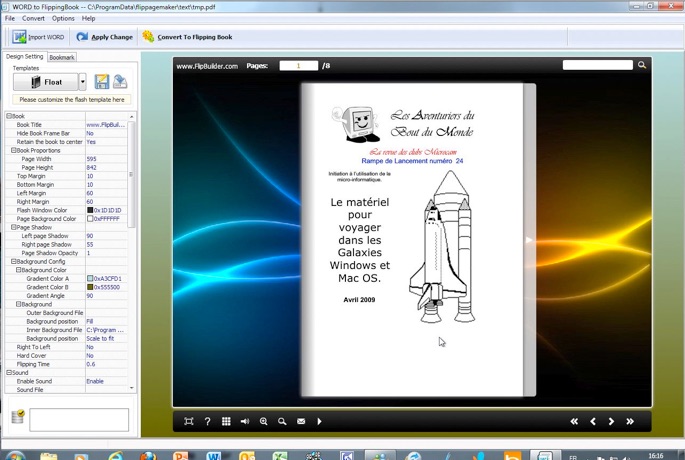Click the Flipping Time value 0.6
This screenshot has height=460, width=685.
click(x=106, y=364)
